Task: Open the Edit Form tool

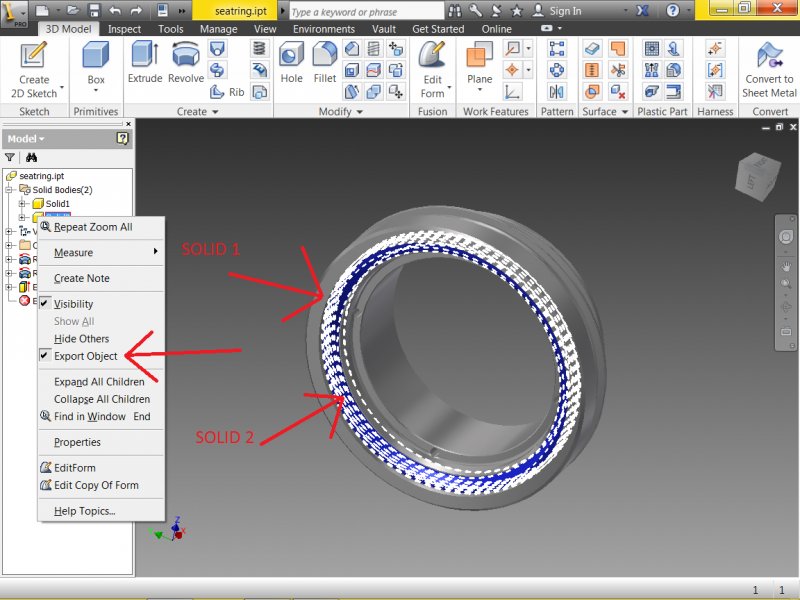Action: [432, 68]
